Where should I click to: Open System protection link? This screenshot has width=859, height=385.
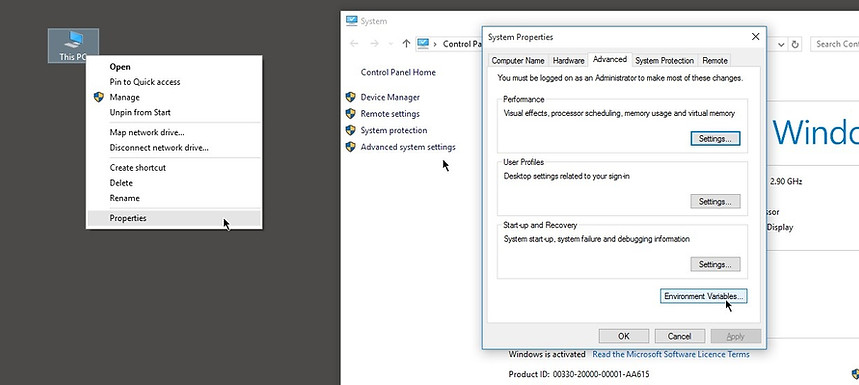pyautogui.click(x=394, y=130)
